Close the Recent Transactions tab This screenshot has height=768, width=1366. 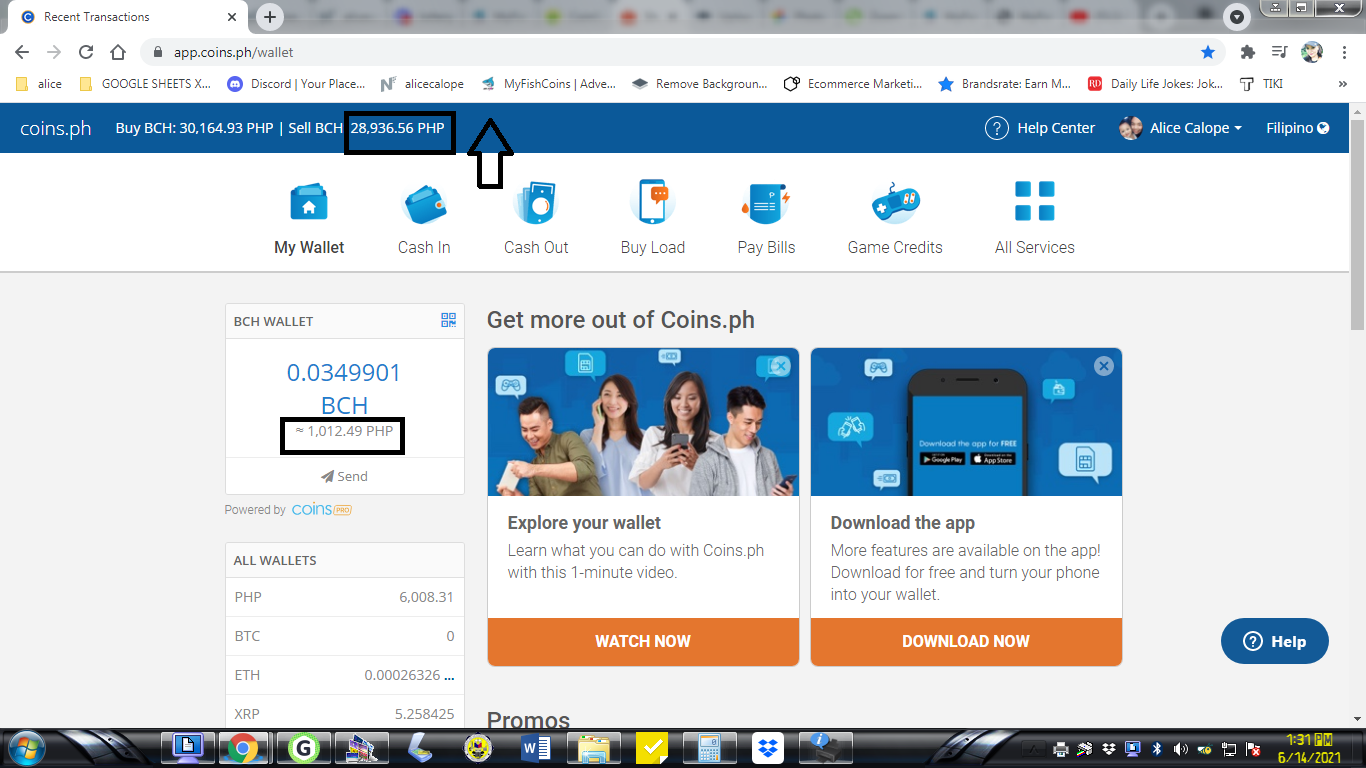232,17
